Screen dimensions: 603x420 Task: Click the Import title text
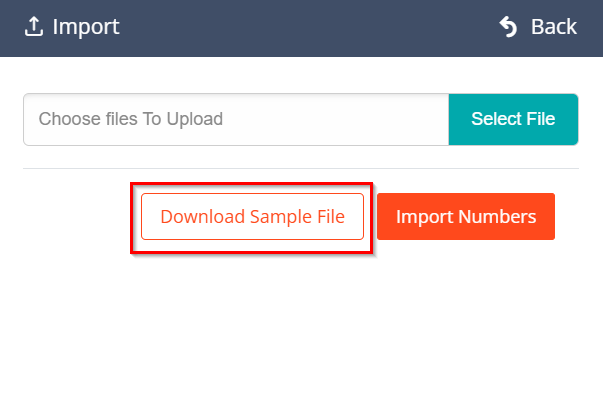pyautogui.click(x=86, y=27)
